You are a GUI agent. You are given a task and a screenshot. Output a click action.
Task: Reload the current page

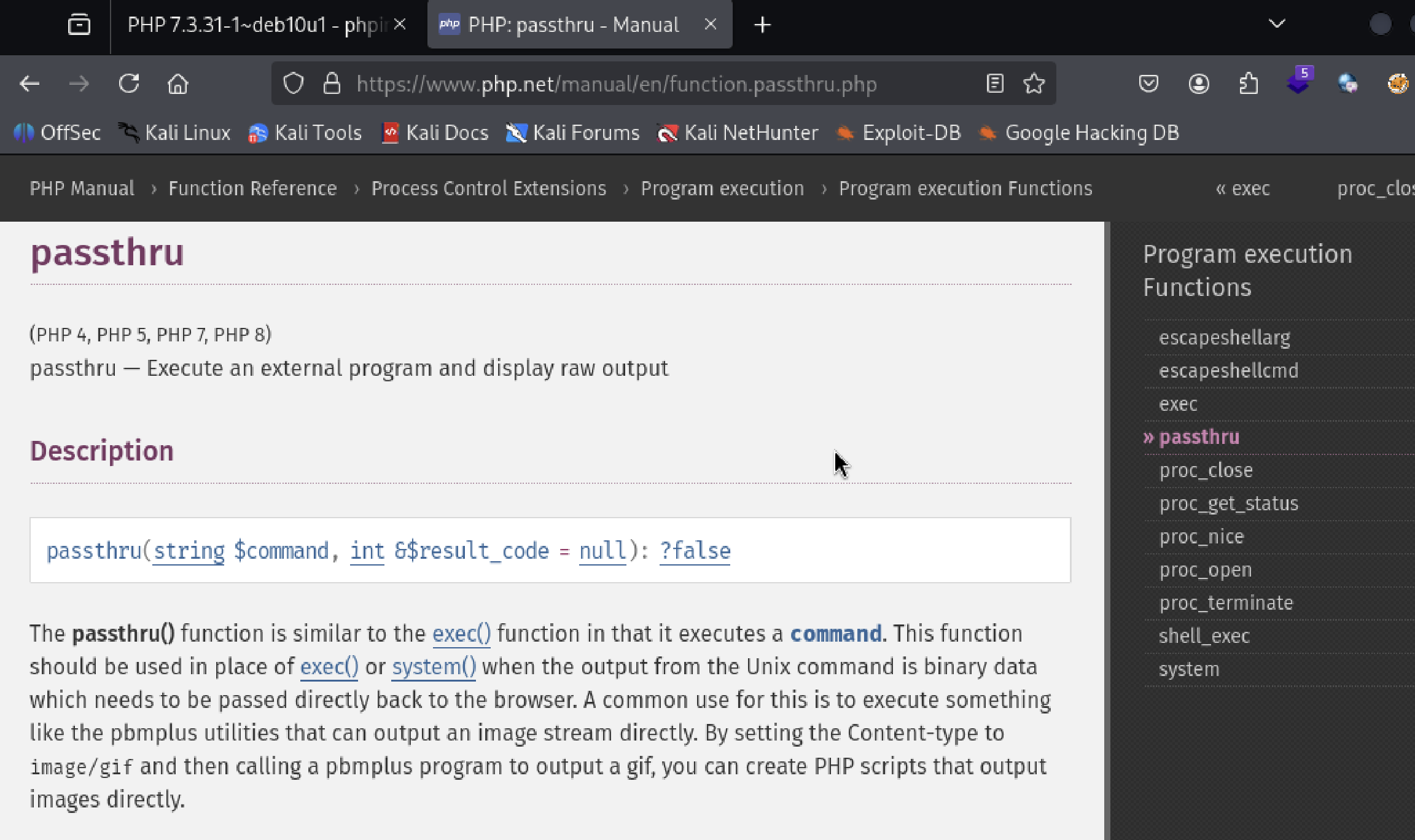(x=129, y=84)
